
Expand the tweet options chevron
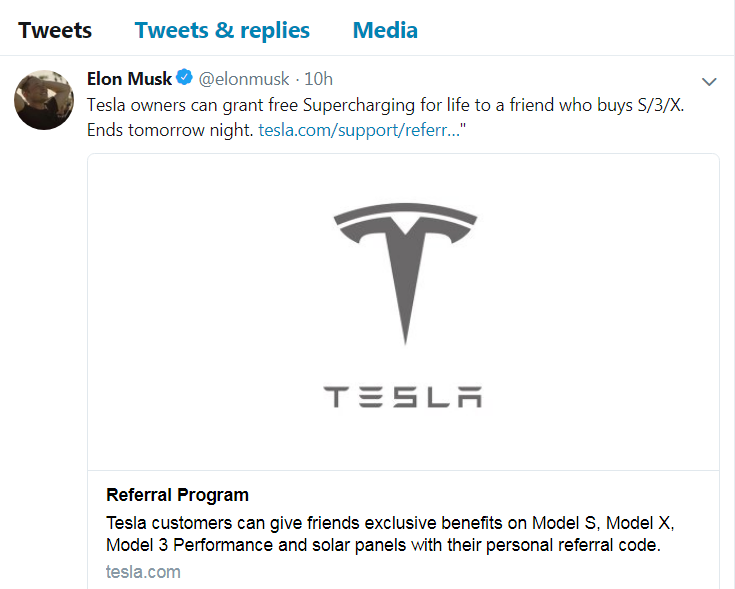pos(709,82)
